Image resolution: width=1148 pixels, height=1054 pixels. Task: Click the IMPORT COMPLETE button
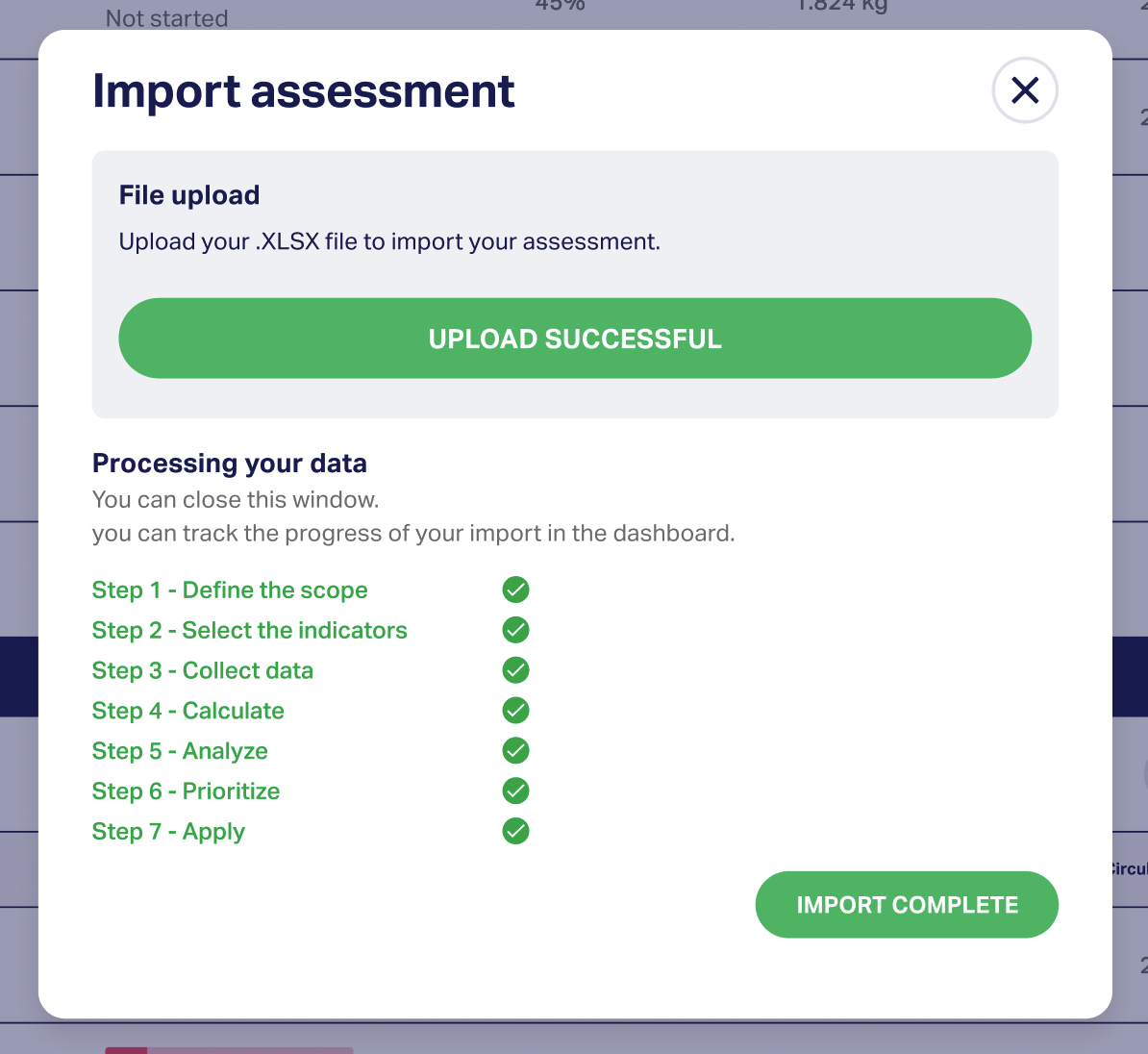click(x=907, y=905)
